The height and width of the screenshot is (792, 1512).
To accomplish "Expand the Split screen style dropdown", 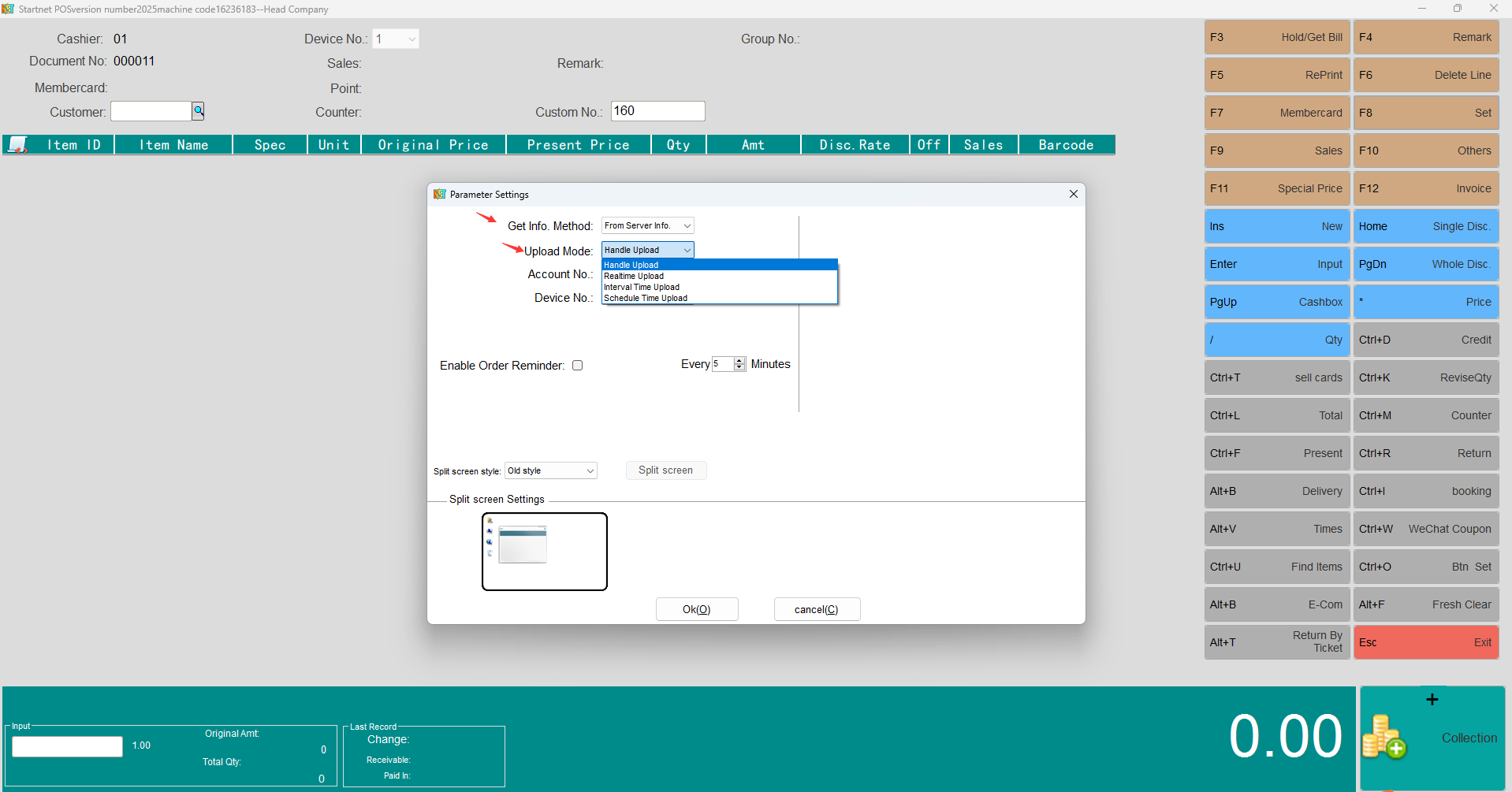I will (x=550, y=470).
